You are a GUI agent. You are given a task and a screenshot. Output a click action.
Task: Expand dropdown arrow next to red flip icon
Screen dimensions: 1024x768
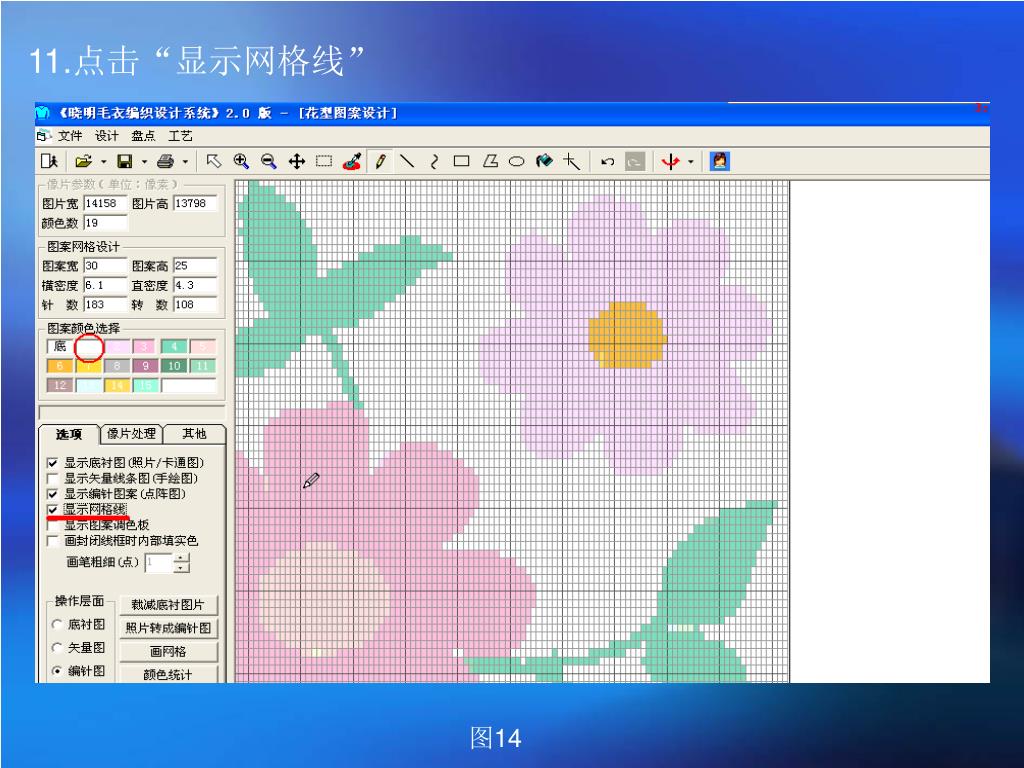click(x=690, y=162)
